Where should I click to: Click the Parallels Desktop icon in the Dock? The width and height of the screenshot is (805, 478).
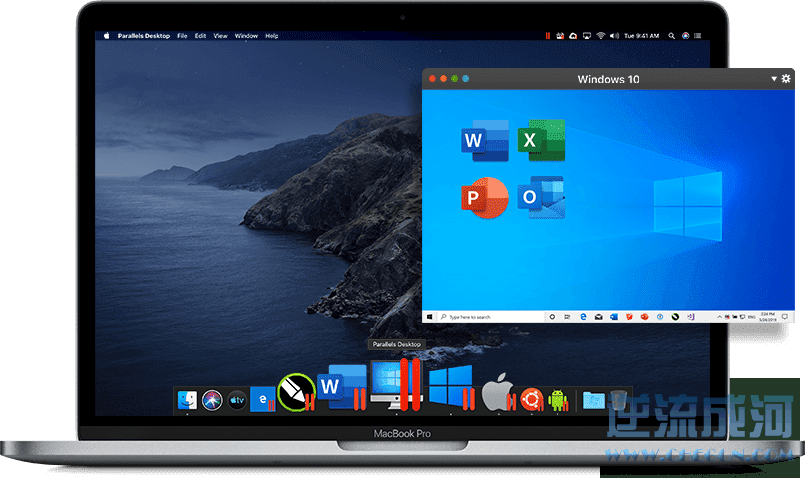[x=396, y=384]
